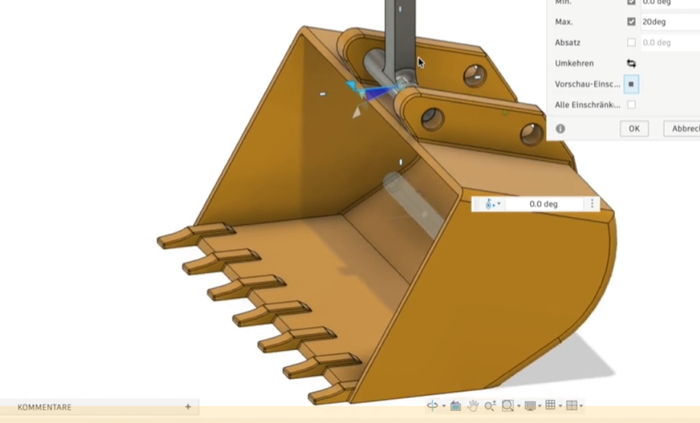Click the 0.0 deg angle input field
The height and width of the screenshot is (423, 700).
(x=544, y=204)
